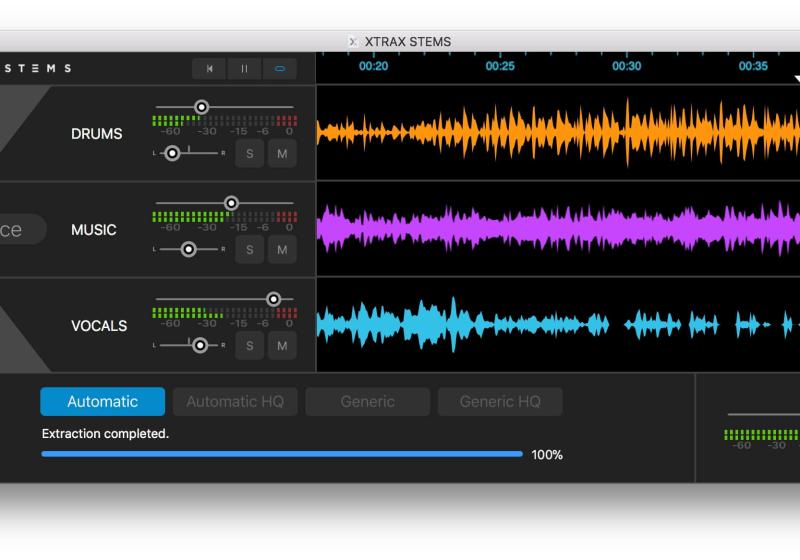Solo the DRUMS stem
This screenshot has height=560, width=800.
(249, 154)
